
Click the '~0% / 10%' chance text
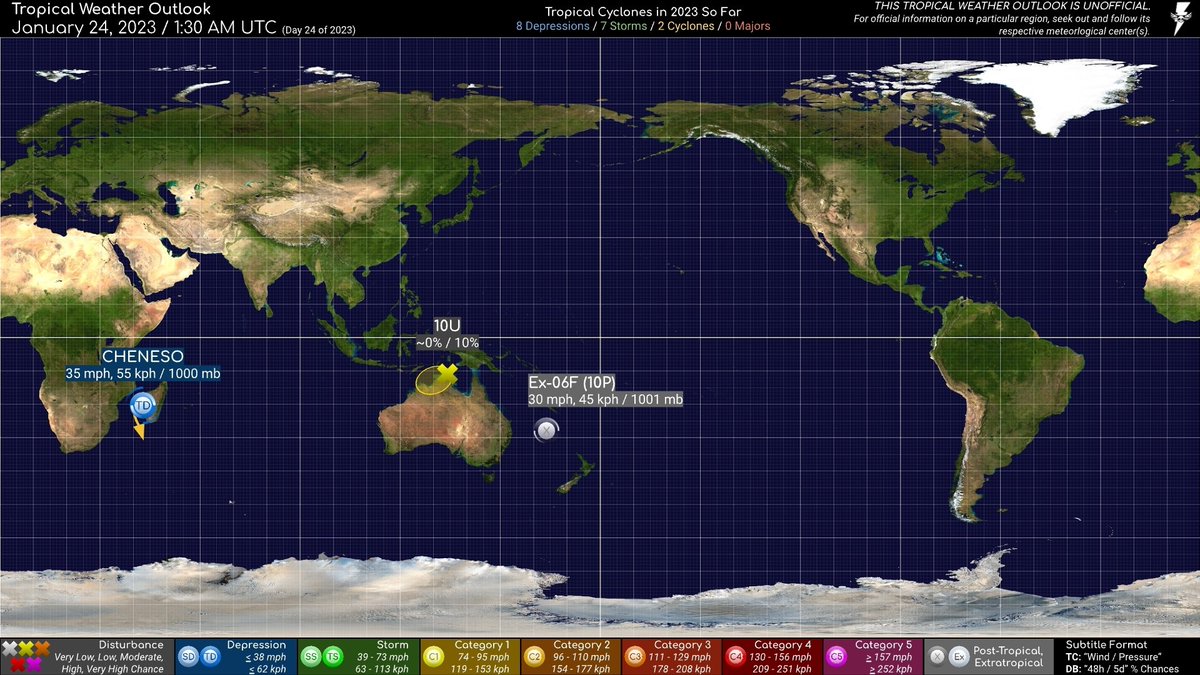(447, 343)
